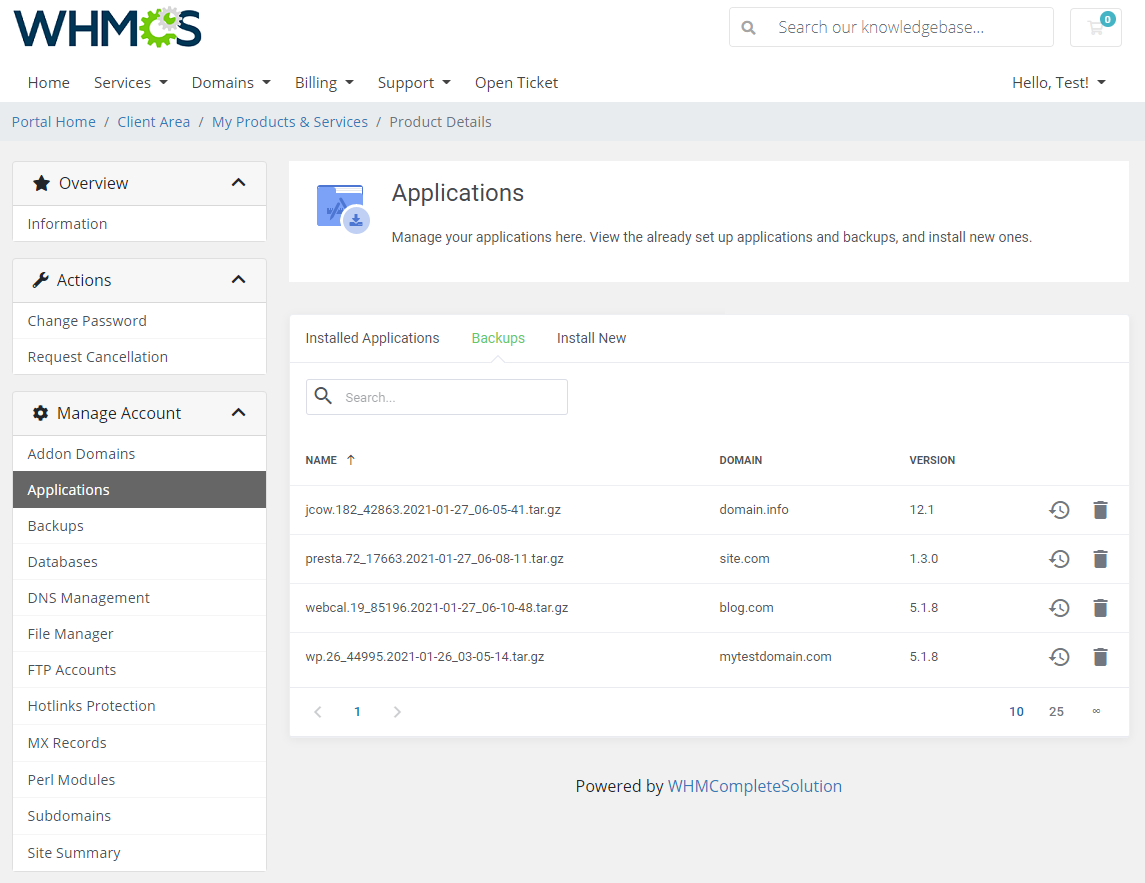The height and width of the screenshot is (883, 1145).
Task: Click Request Cancellation in Actions
Action: tap(95, 356)
